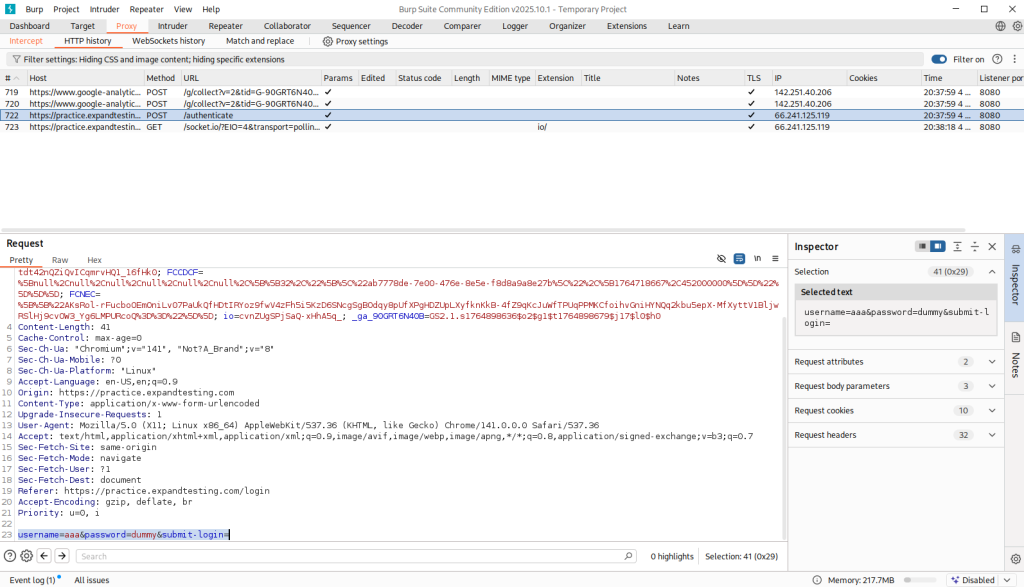Expand Request cookies section
This screenshot has width=1024, height=587.
pyautogui.click(x=992, y=410)
